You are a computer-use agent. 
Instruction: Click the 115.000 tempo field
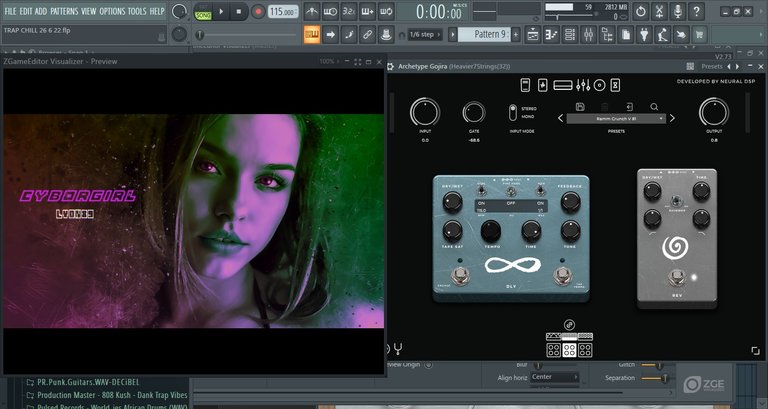click(283, 12)
